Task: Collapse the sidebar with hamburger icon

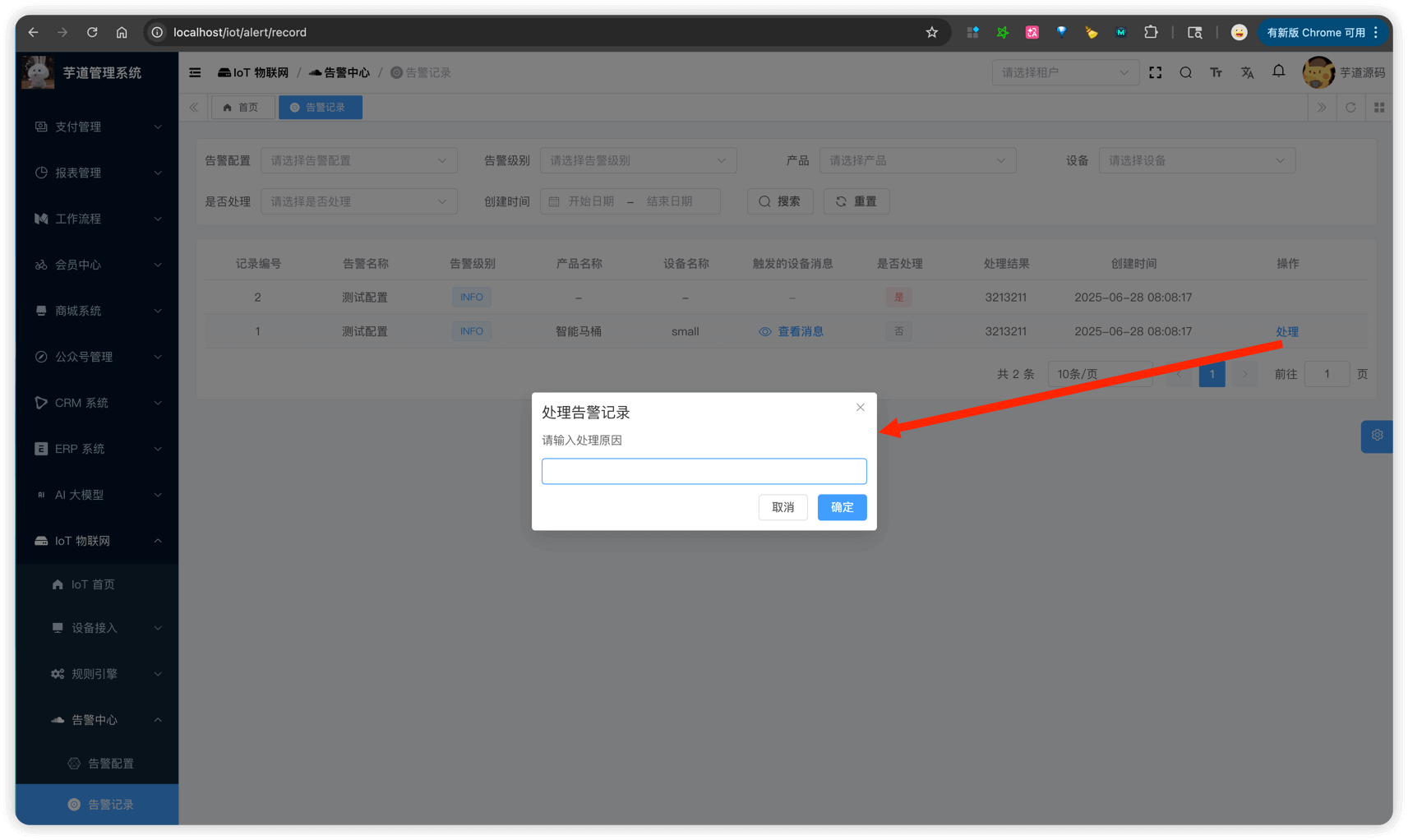Action: point(195,72)
